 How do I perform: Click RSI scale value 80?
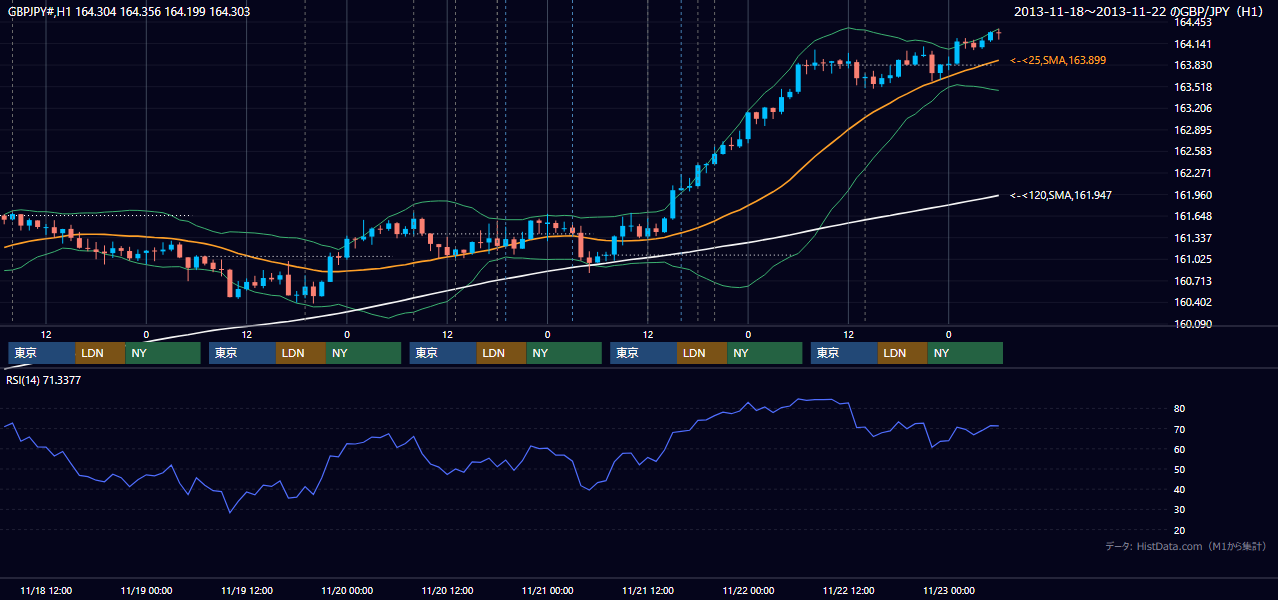[x=1180, y=409]
